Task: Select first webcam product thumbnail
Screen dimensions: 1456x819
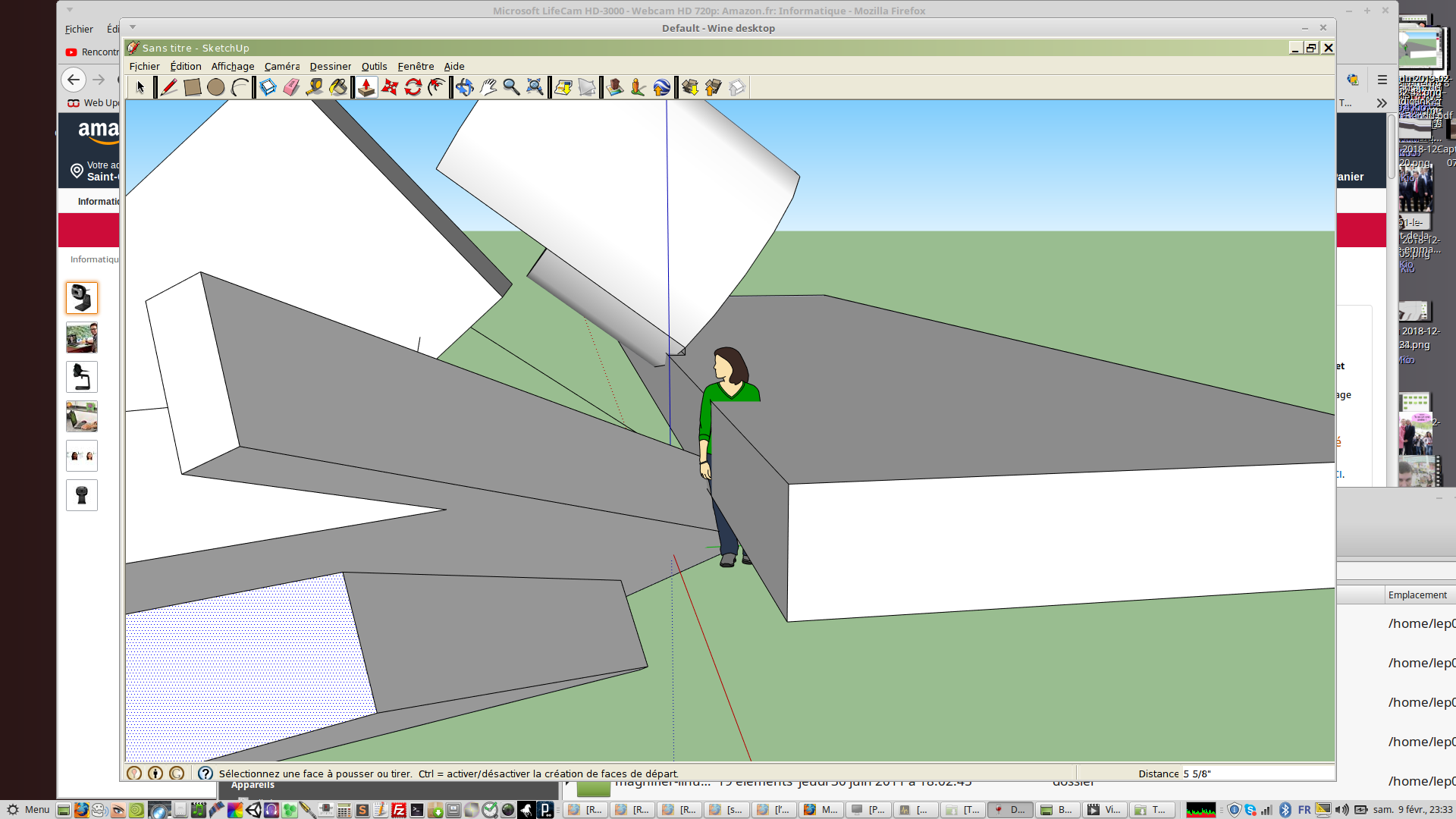Action: [82, 298]
